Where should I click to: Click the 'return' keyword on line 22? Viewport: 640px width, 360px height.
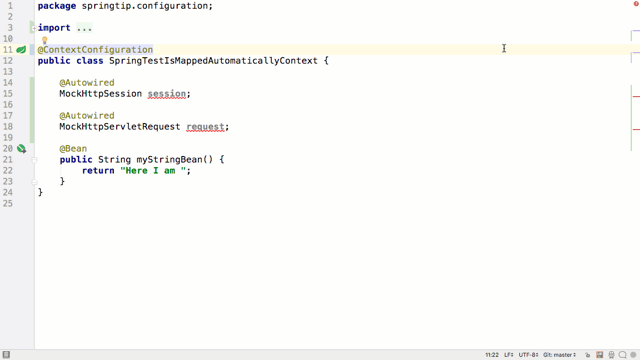98,171
